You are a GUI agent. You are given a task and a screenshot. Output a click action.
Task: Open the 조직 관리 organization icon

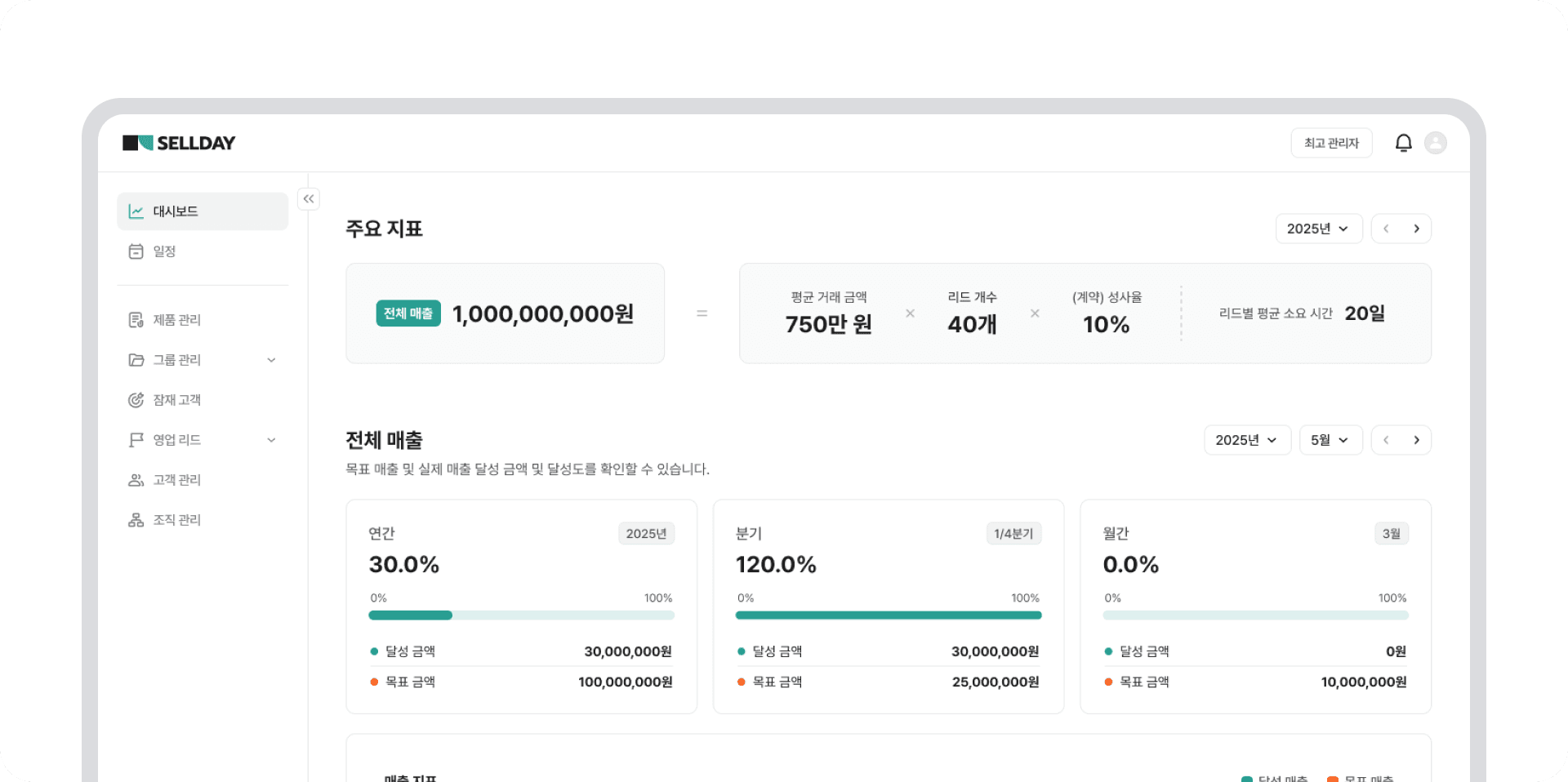[x=136, y=519]
